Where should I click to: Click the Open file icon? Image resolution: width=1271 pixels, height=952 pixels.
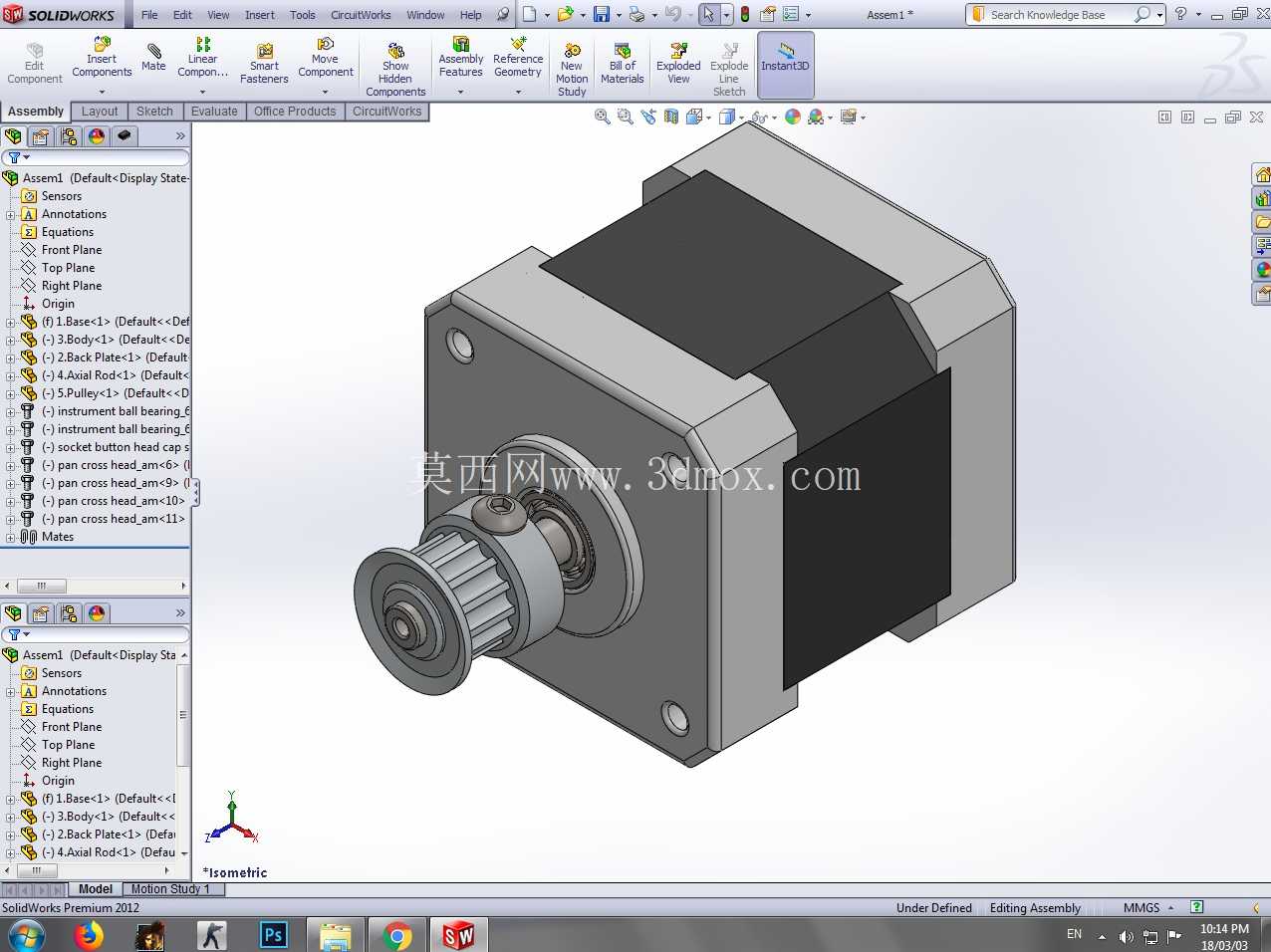tap(565, 14)
